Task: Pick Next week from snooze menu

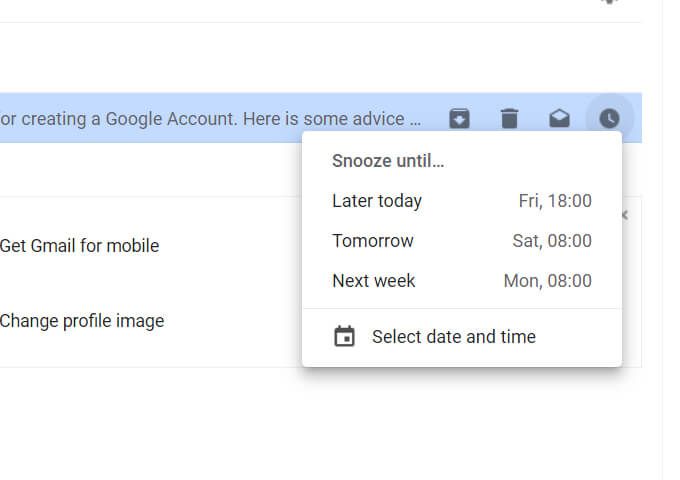Action: point(462,281)
